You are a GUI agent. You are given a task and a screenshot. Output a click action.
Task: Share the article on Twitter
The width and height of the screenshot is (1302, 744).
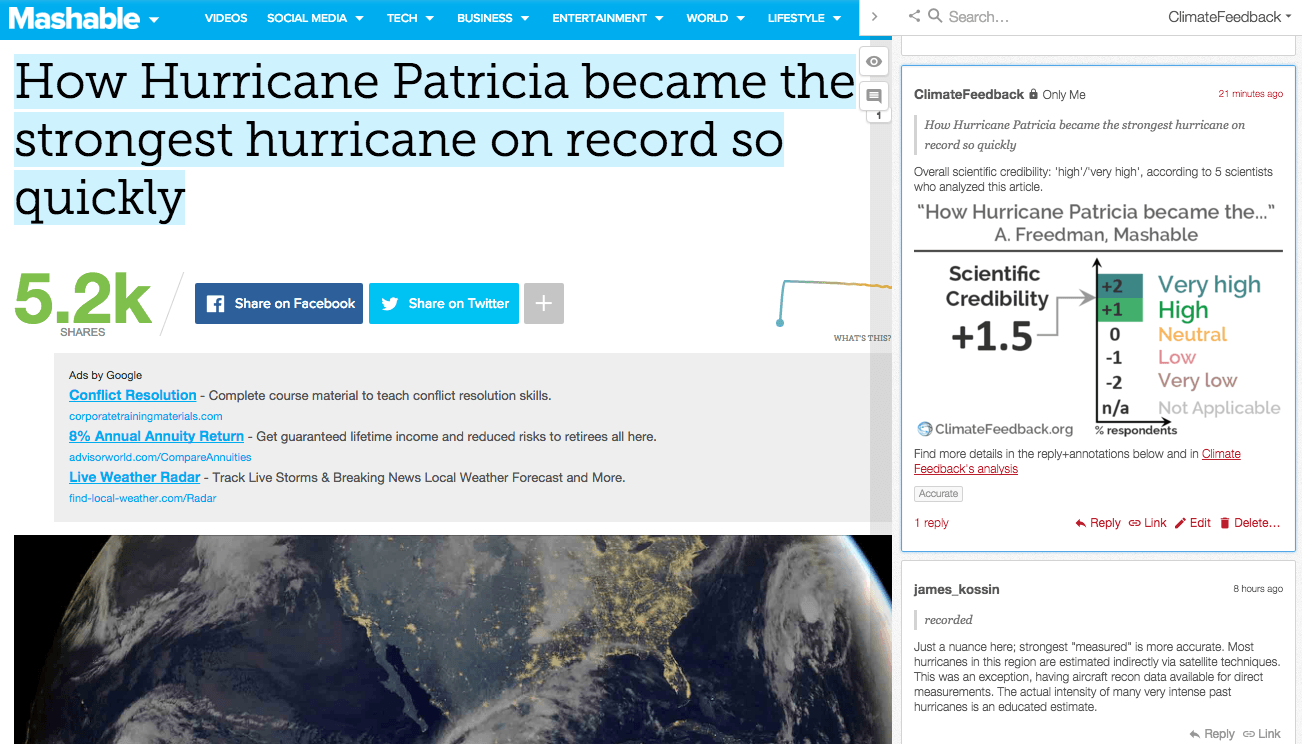click(x=444, y=303)
